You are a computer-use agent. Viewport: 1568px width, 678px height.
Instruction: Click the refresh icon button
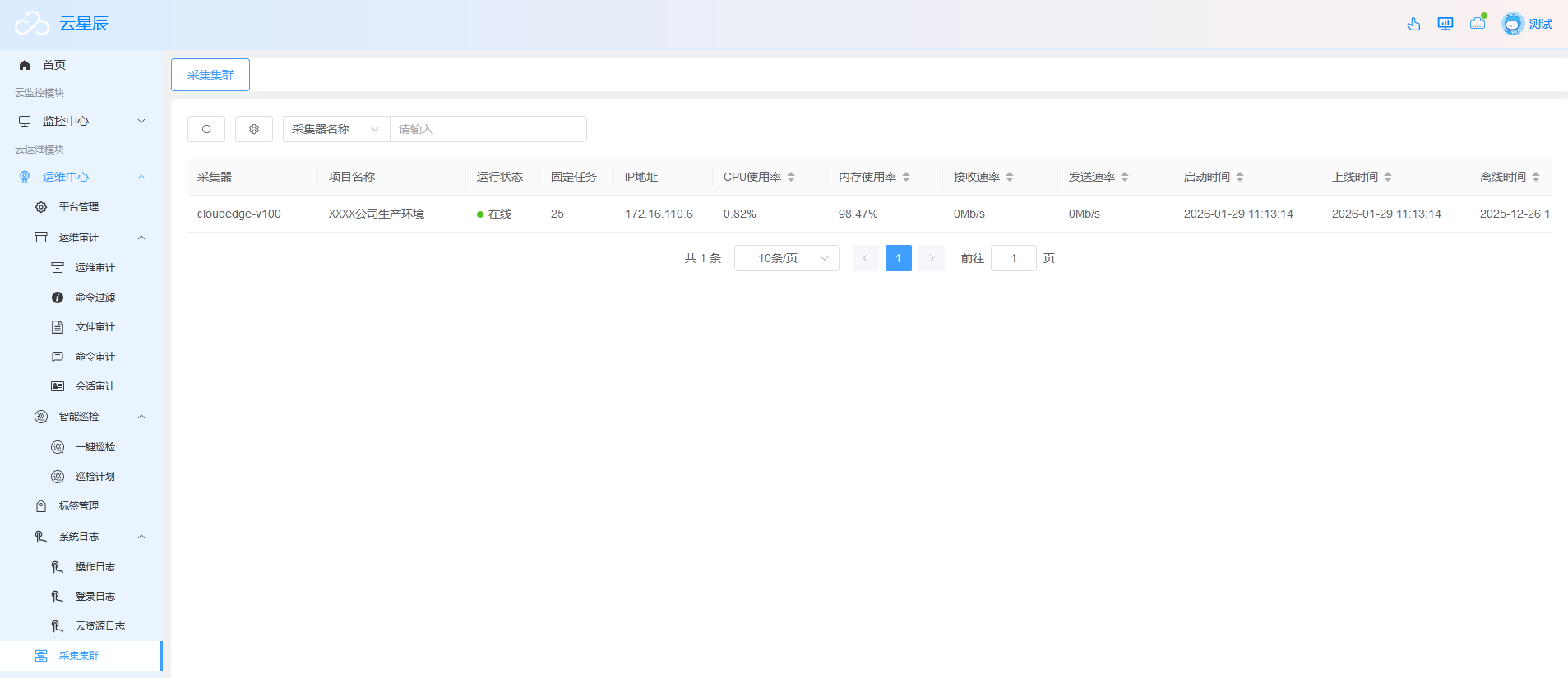coord(206,129)
